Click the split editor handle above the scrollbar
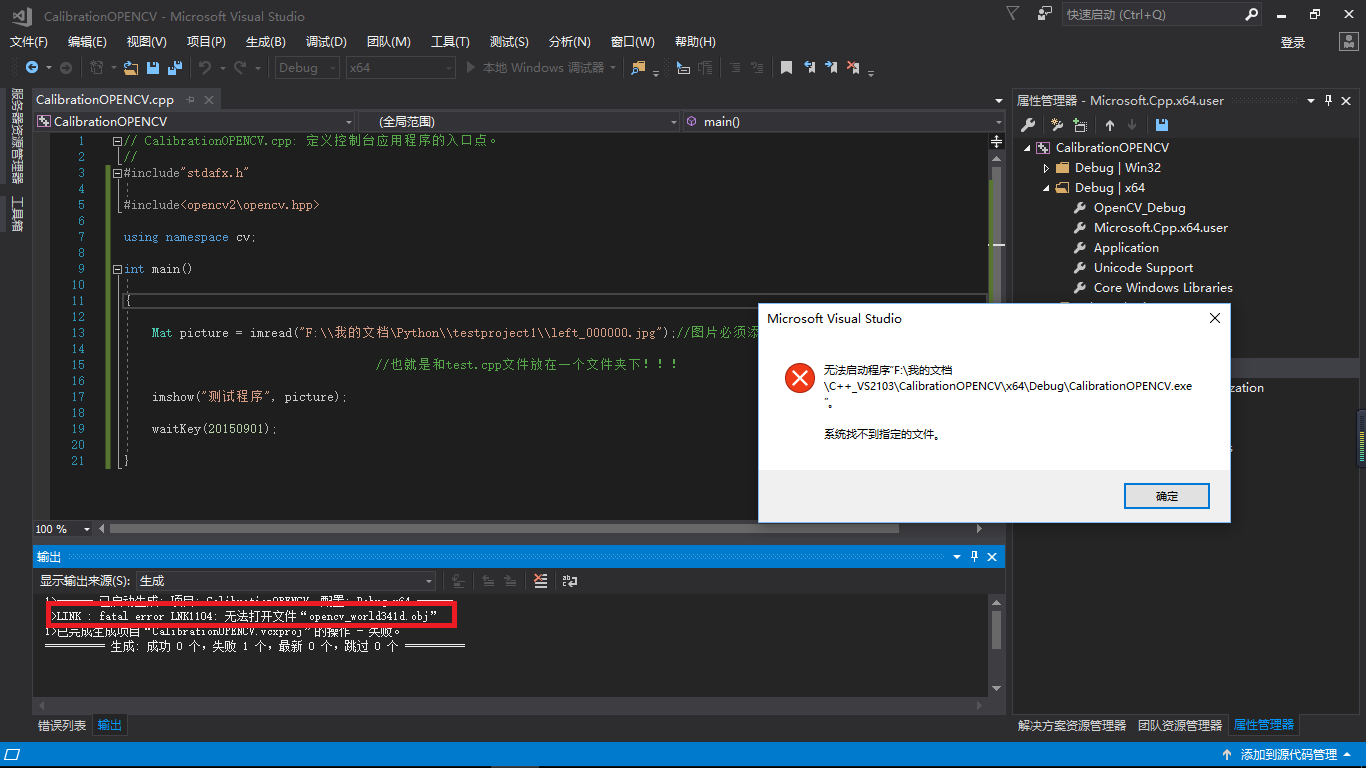The height and width of the screenshot is (768, 1366). point(996,141)
